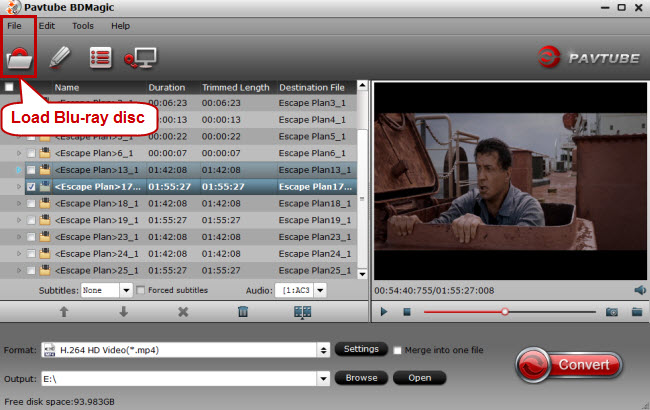Screen dimensions: 650x410
Task: Expand the Escape Plan 13_1 tree row
Action: coord(19,170)
